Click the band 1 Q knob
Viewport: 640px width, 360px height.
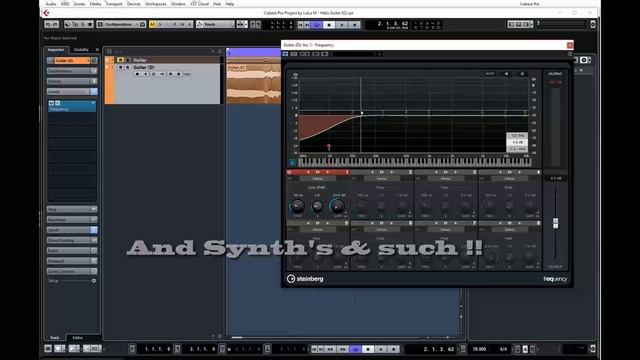point(317,207)
